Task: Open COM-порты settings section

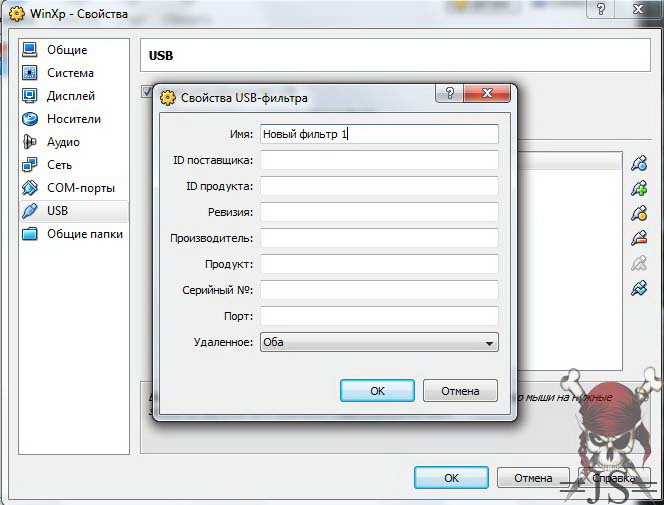Action: pyautogui.click(x=74, y=188)
